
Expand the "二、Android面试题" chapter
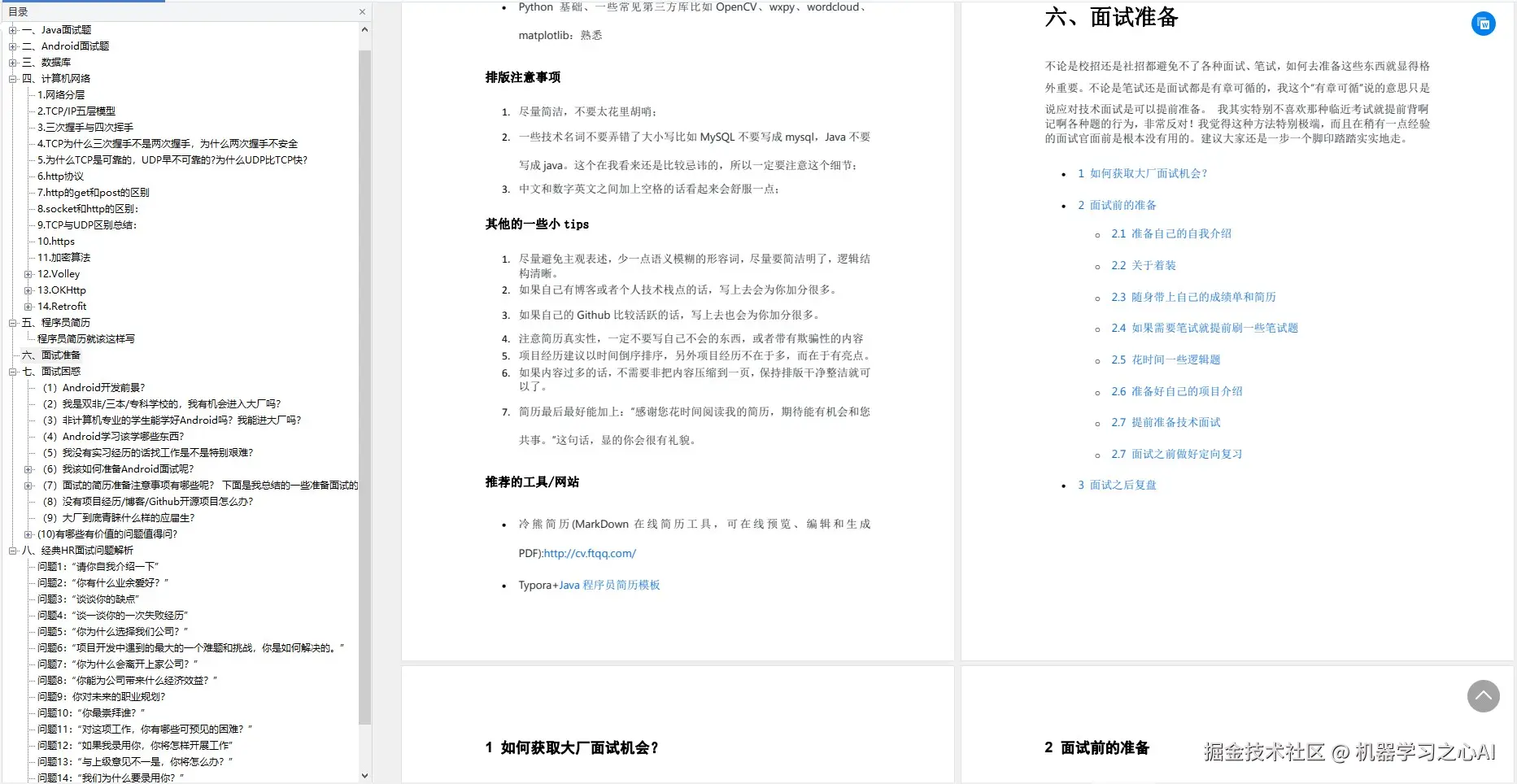(x=13, y=46)
